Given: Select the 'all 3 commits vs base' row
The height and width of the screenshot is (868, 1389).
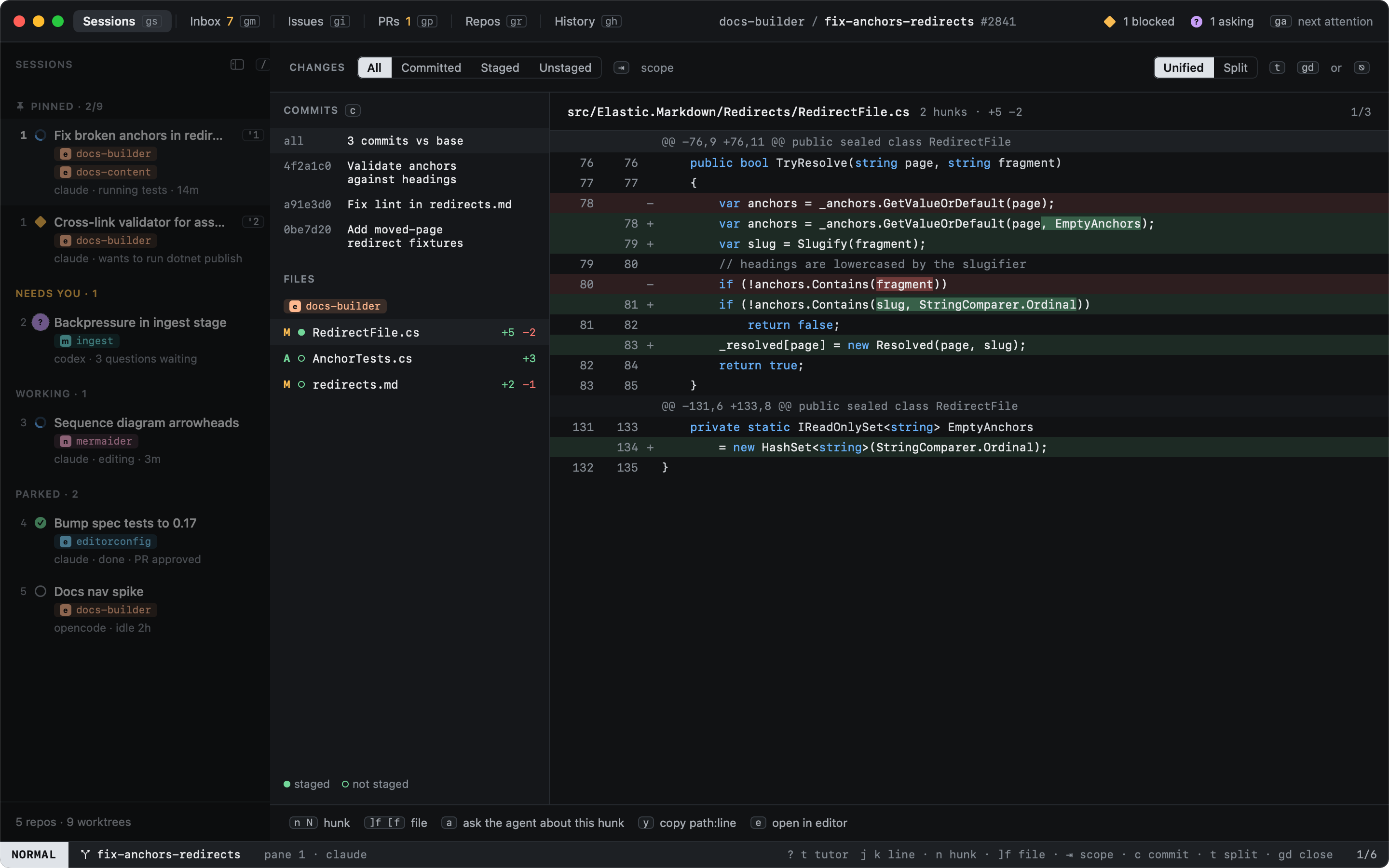Looking at the screenshot, I should pyautogui.click(x=409, y=141).
